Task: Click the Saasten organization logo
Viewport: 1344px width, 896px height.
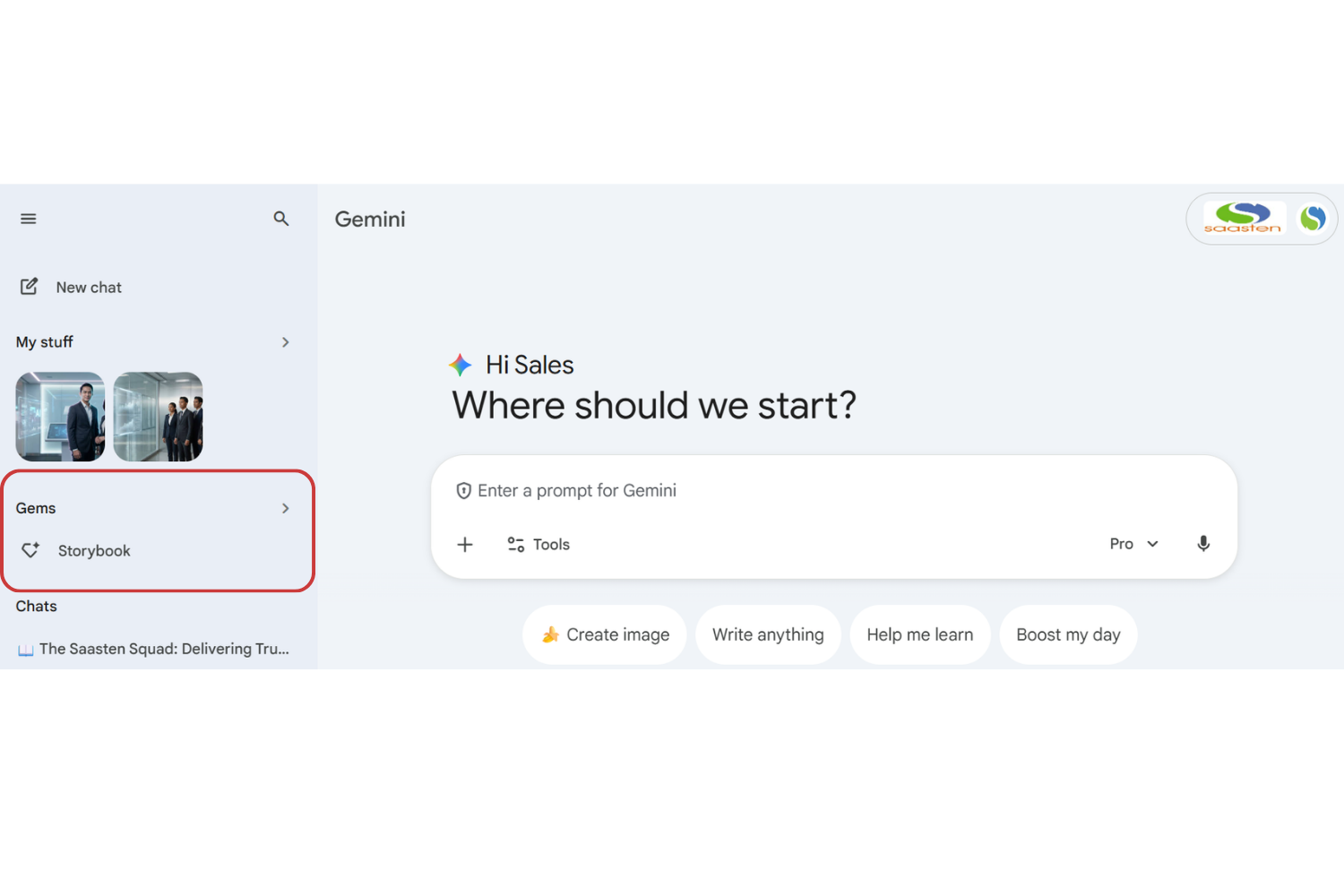Action: click(1243, 219)
